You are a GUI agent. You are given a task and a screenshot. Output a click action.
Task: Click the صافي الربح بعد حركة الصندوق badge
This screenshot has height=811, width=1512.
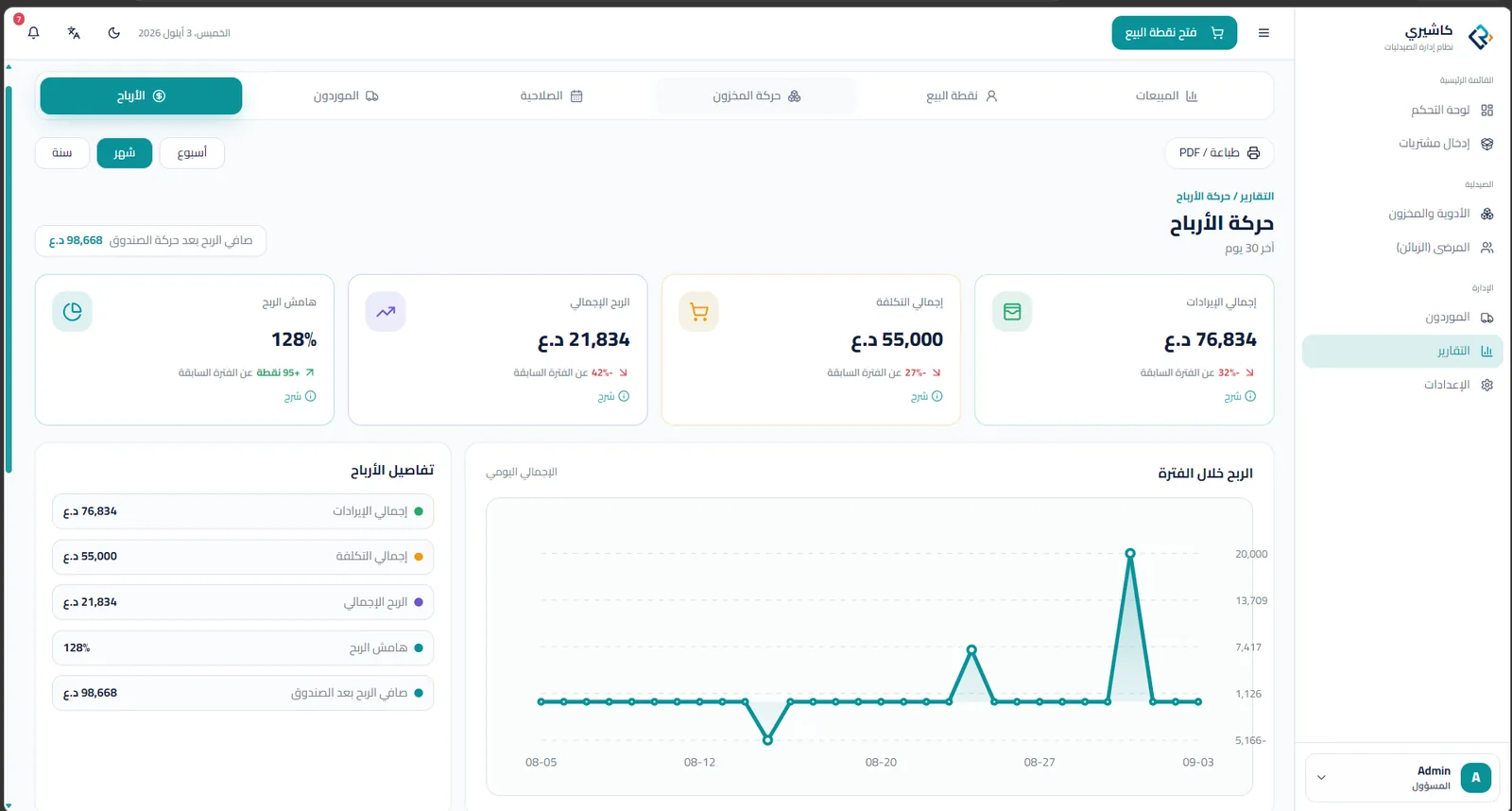(x=151, y=241)
